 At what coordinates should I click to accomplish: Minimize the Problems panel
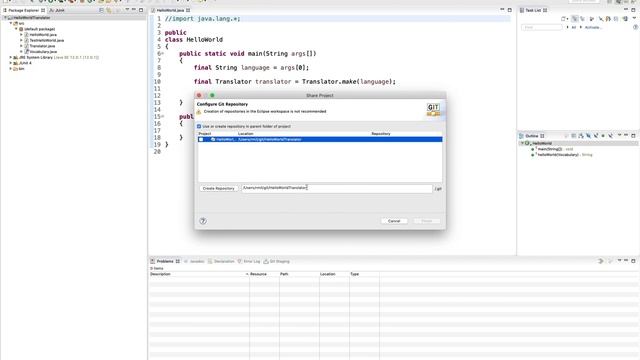(x=626, y=260)
